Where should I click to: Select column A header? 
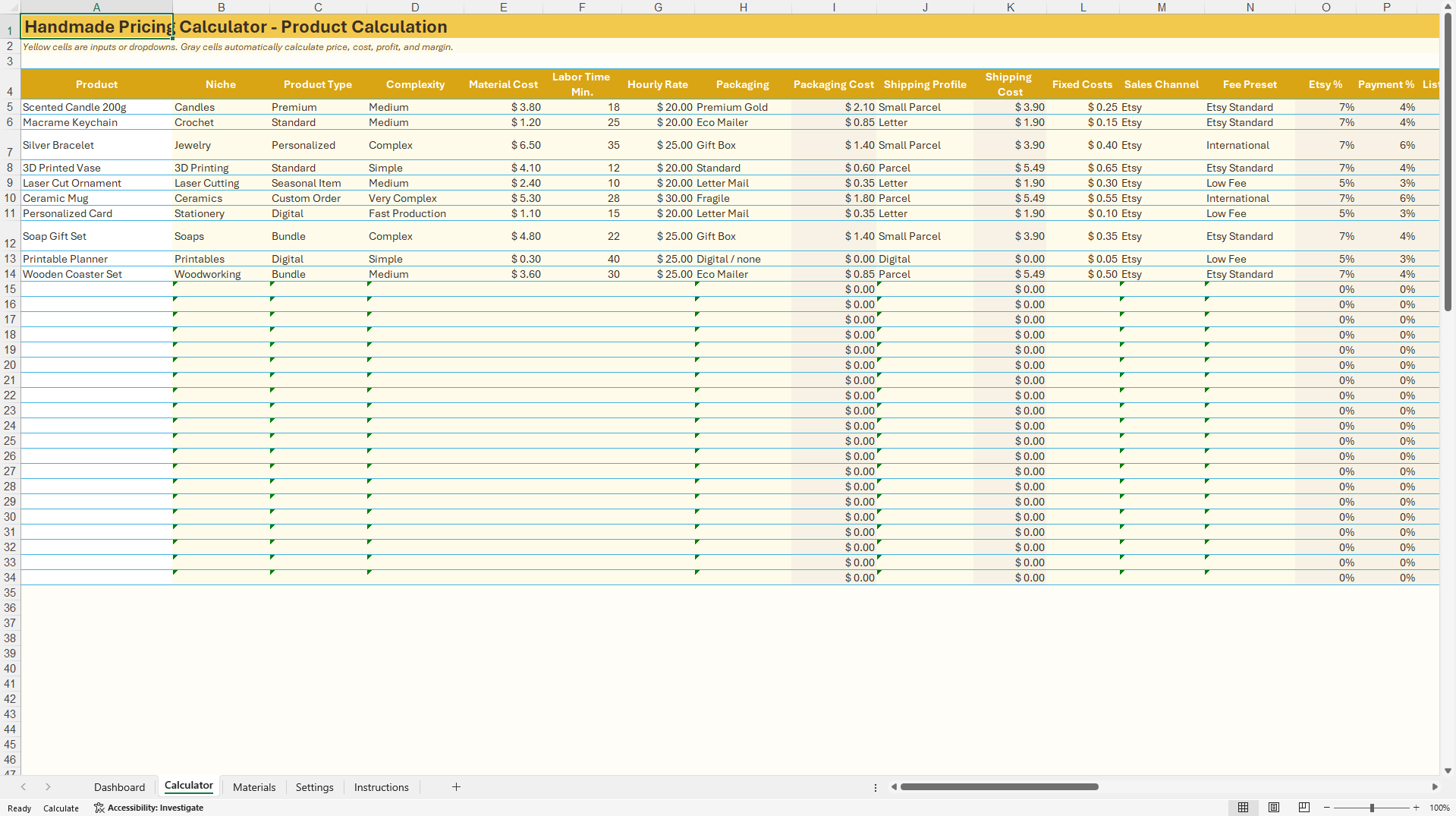96,7
